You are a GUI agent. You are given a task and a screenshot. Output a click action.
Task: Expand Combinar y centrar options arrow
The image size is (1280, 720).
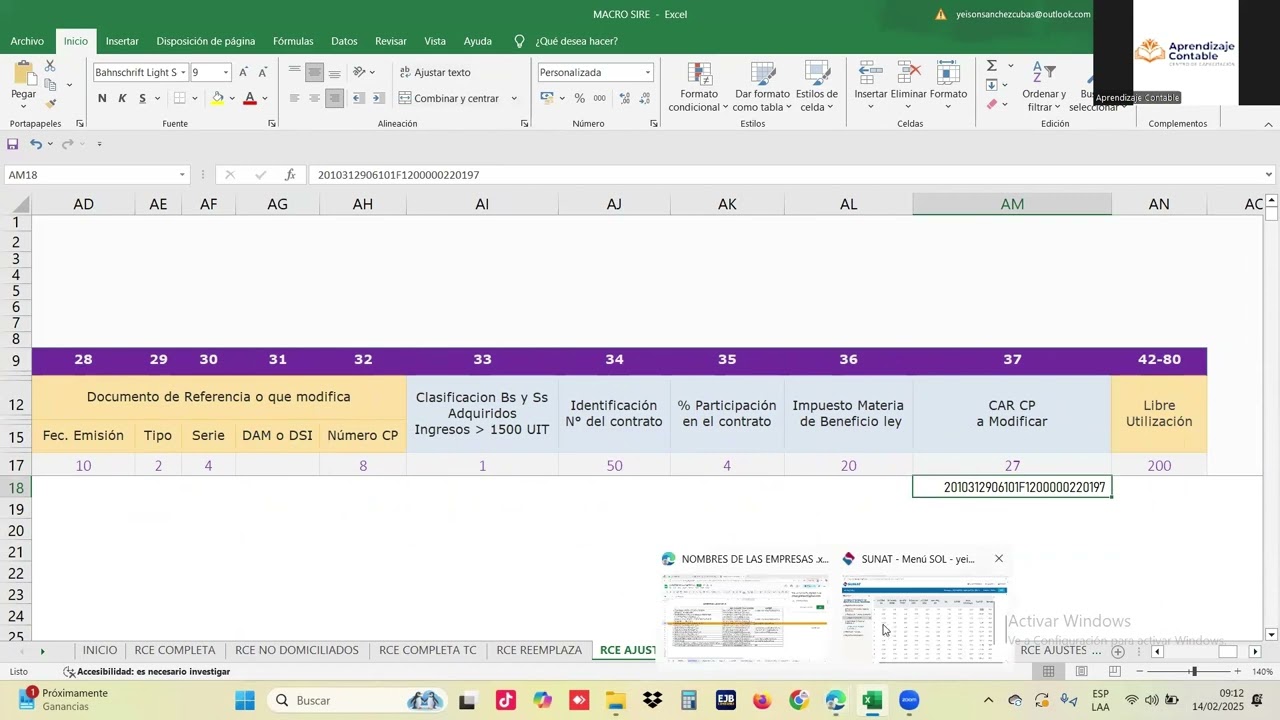(514, 98)
